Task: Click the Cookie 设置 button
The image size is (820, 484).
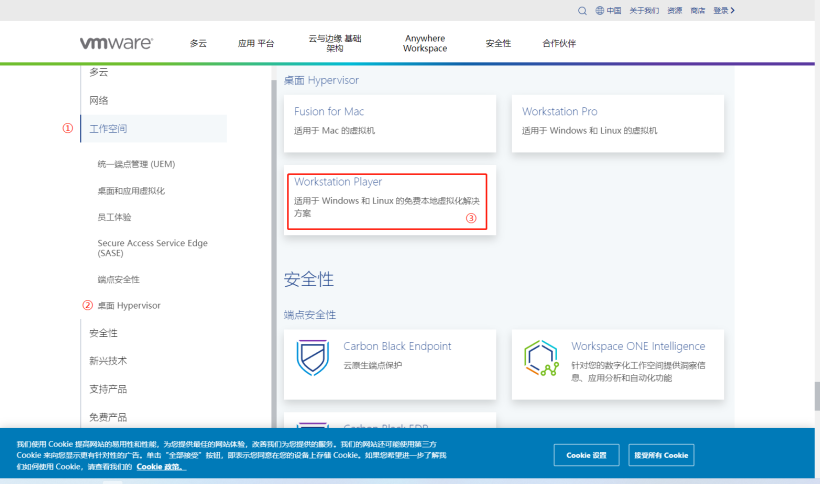Action: pyautogui.click(x=586, y=455)
